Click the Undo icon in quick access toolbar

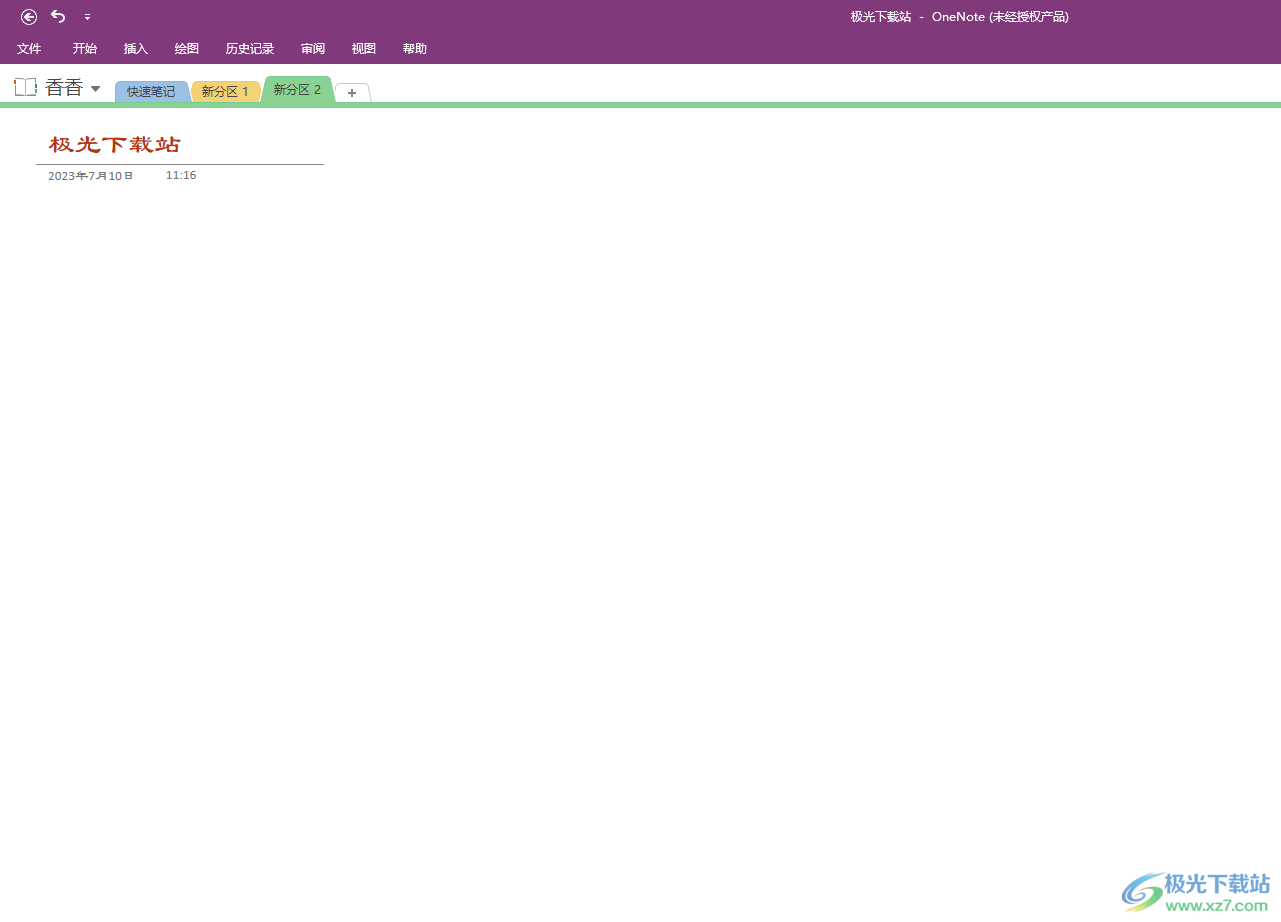point(58,16)
